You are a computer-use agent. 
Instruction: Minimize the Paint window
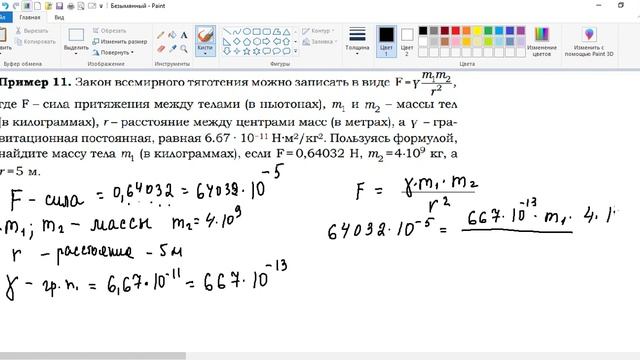[x=599, y=6]
